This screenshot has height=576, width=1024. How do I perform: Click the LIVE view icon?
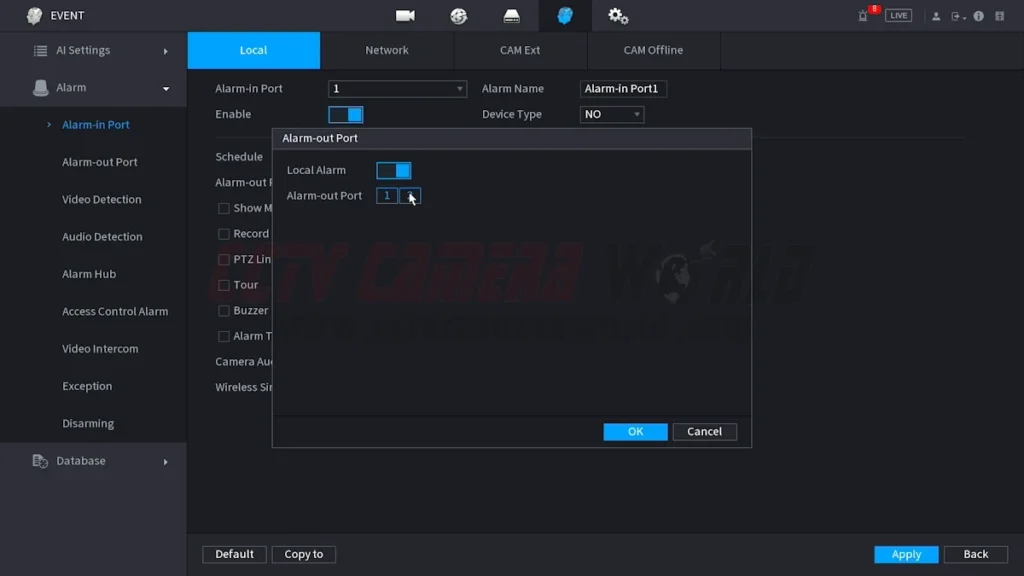click(898, 16)
